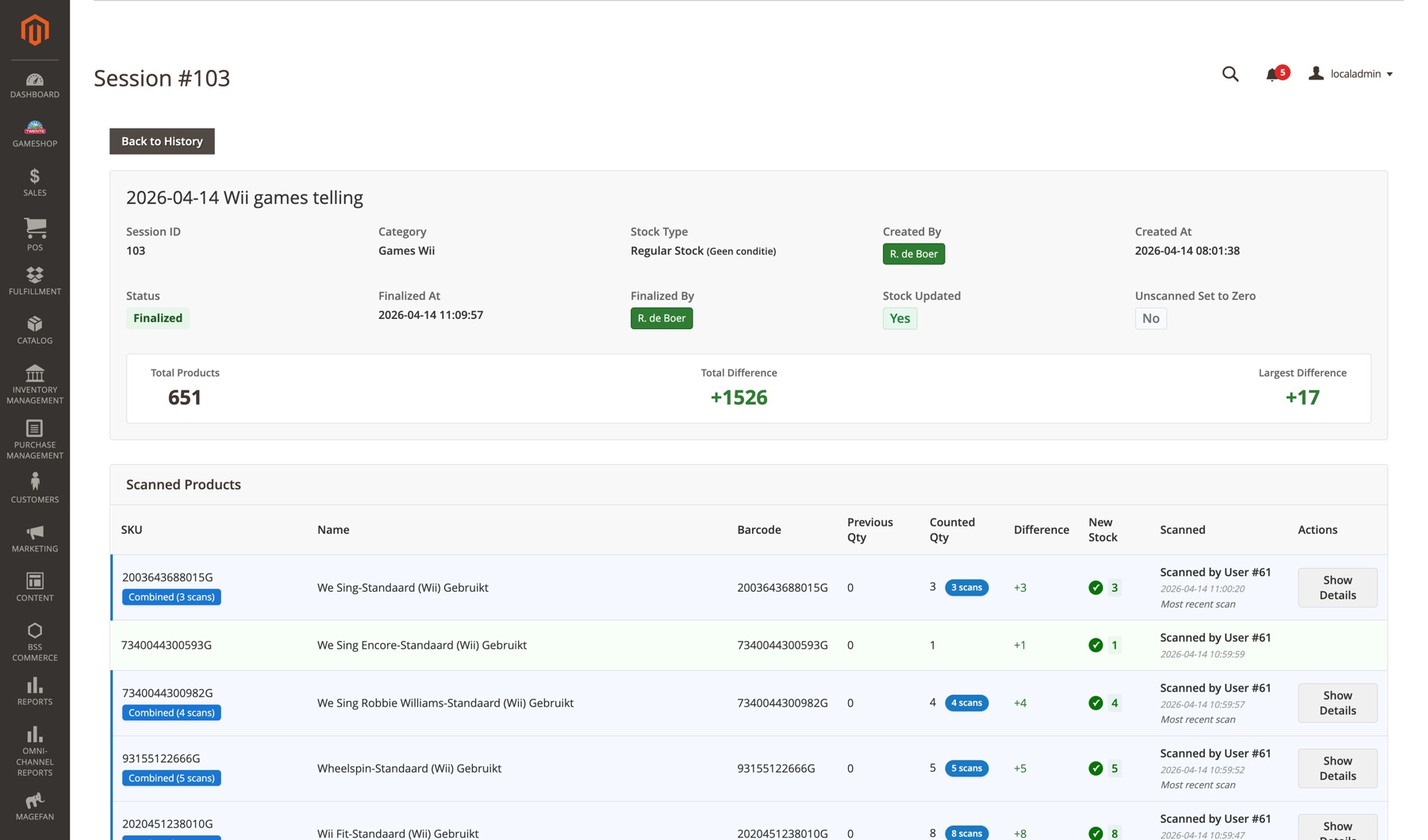Go Back to History
The width and height of the screenshot is (1428, 840).
pyautogui.click(x=162, y=141)
